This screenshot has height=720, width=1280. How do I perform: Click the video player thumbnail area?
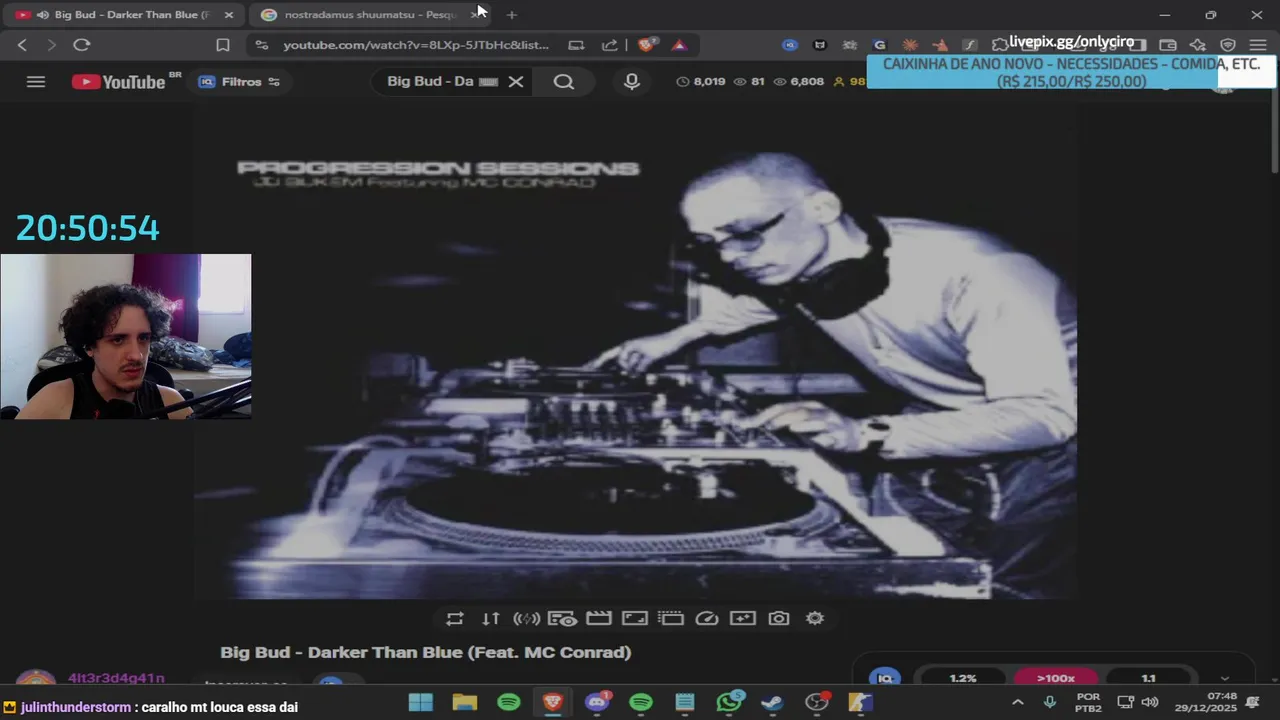[636, 350]
